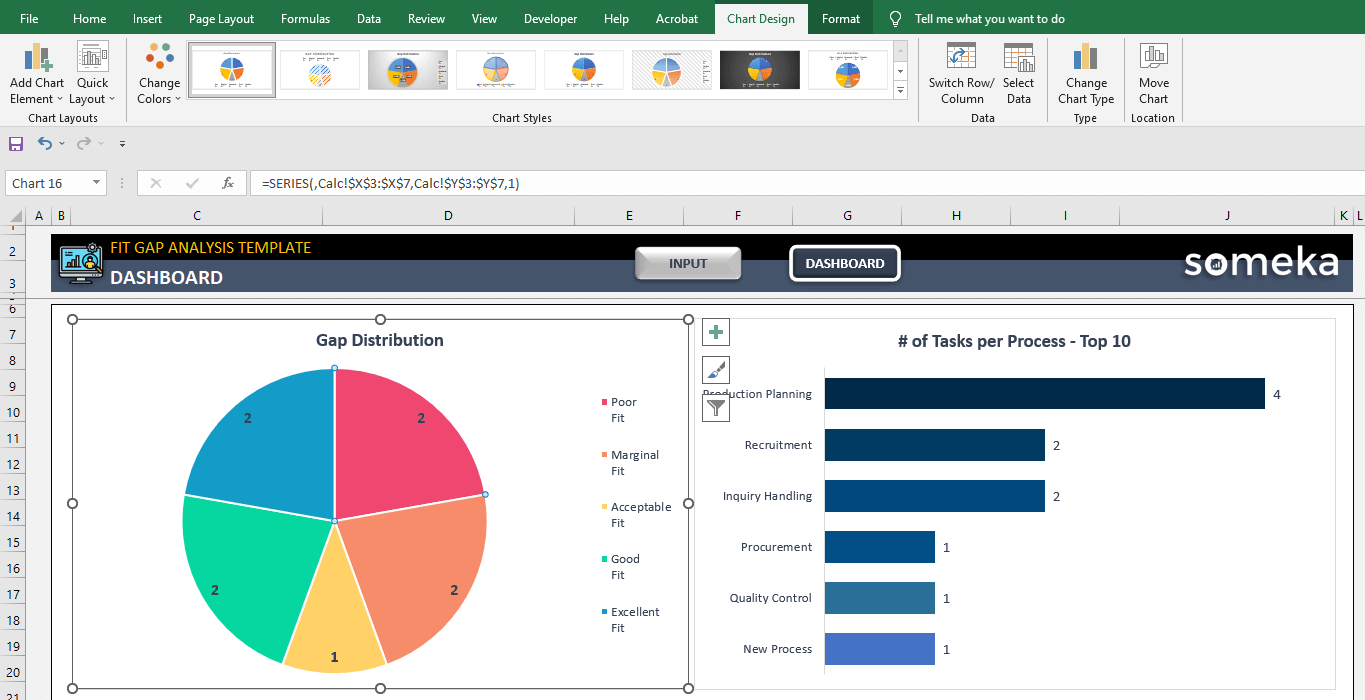
Task: Select the dark background chart style thumbnail
Action: pyautogui.click(x=760, y=70)
